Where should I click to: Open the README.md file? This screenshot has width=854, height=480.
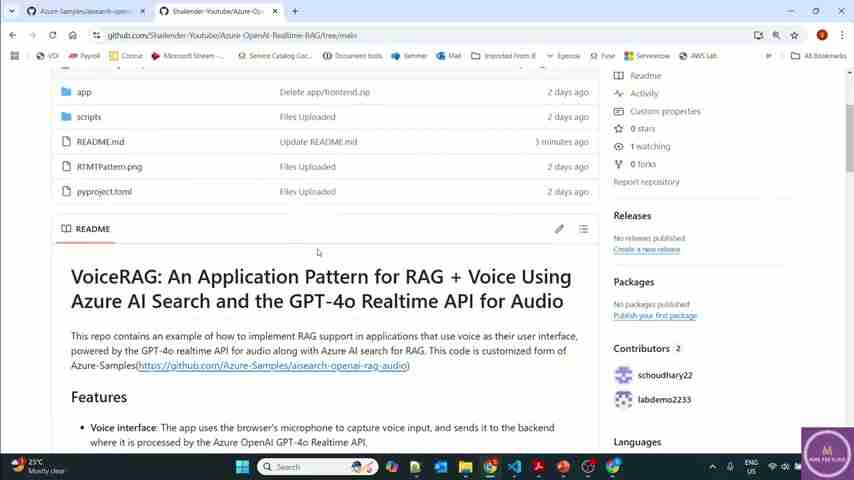pos(100,142)
